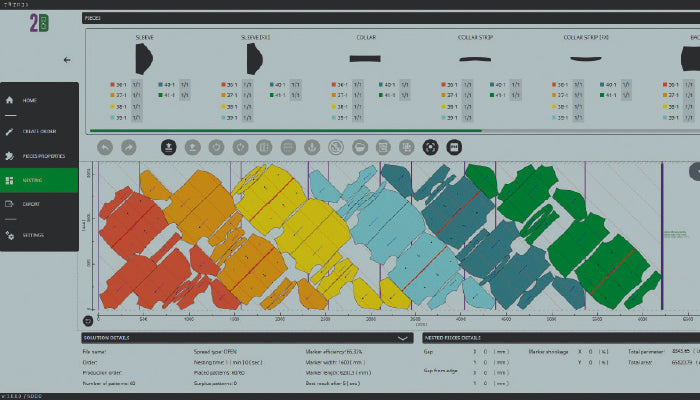The image size is (700, 400).
Task: Collapse the Solution Details panel chevron
Action: click(402, 338)
